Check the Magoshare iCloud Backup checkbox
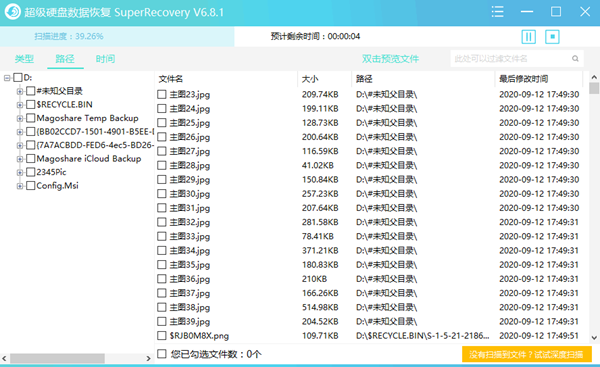Image resolution: width=600 pixels, height=367 pixels. pos(31,159)
